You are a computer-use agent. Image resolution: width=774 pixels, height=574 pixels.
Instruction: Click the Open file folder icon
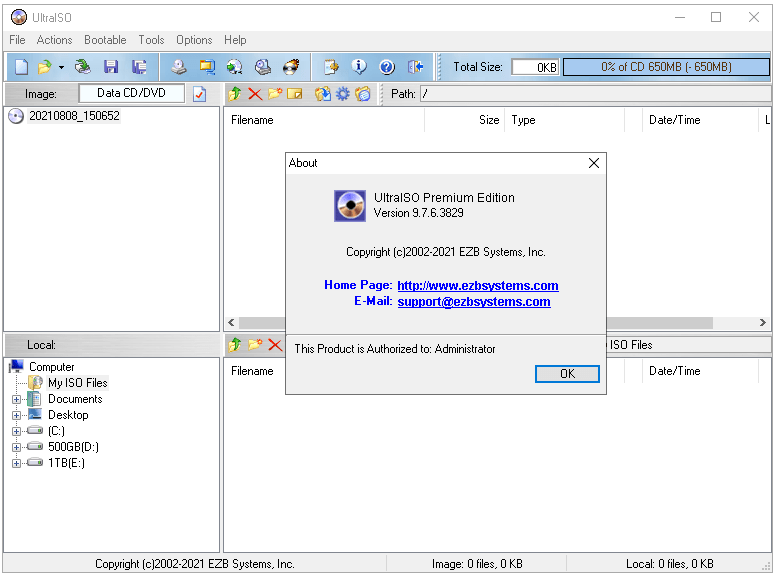[45, 67]
